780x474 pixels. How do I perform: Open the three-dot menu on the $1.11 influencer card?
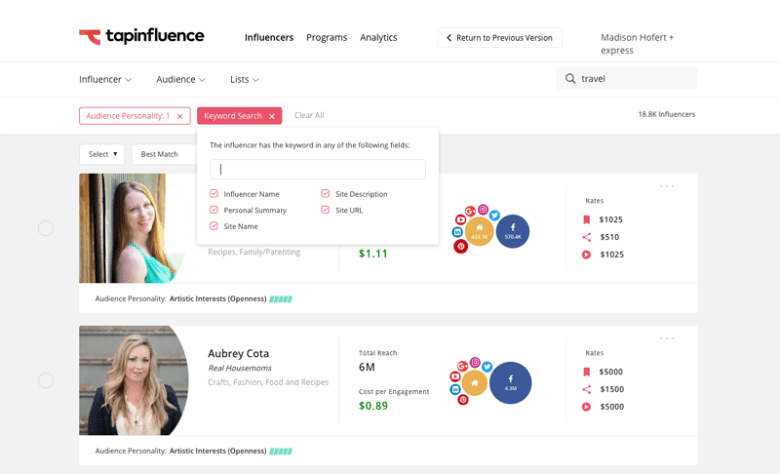(667, 186)
